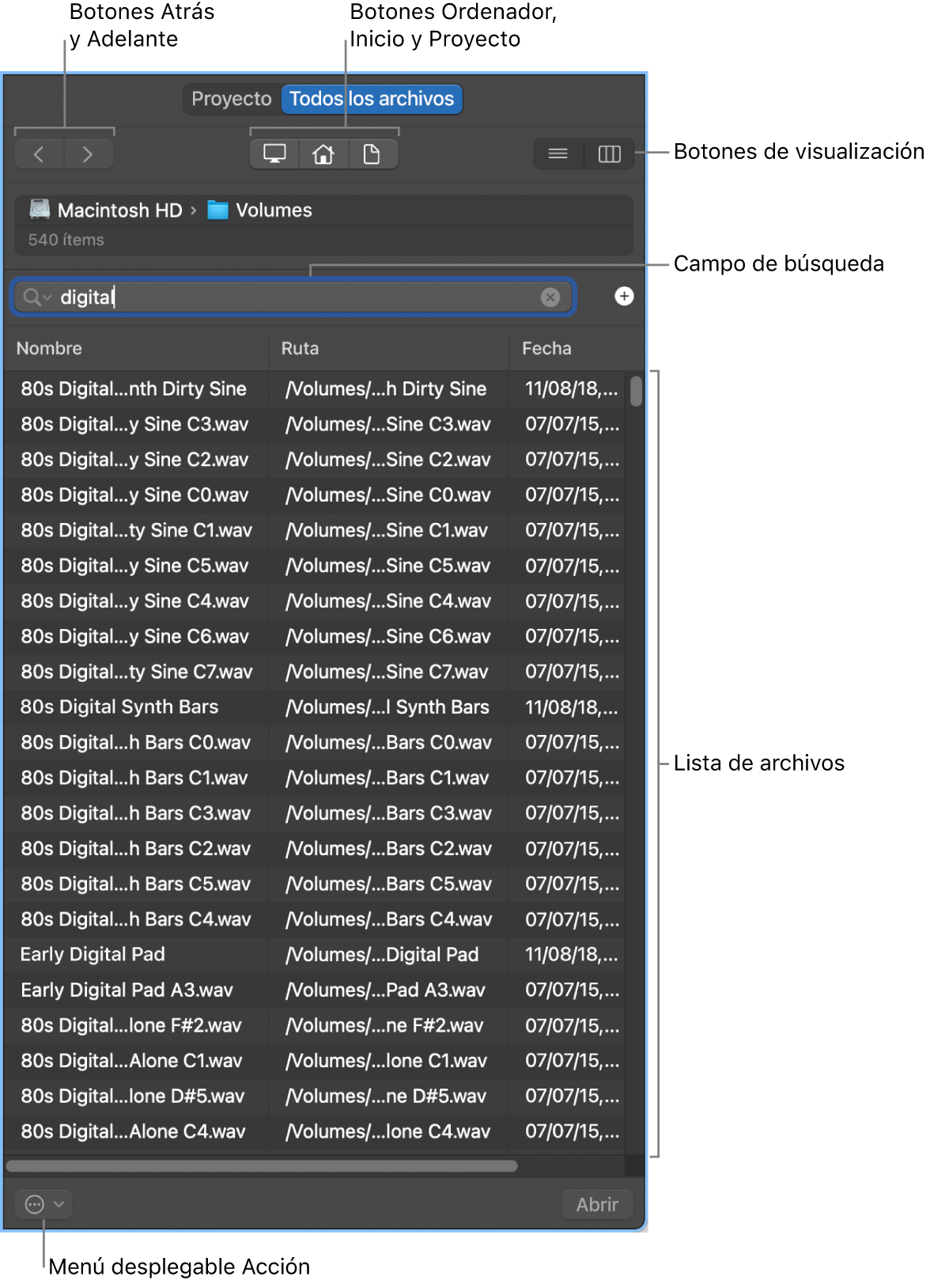The width and height of the screenshot is (930, 1288).
Task: Click the horizontal scrollbar of file list
Action: (261, 1165)
